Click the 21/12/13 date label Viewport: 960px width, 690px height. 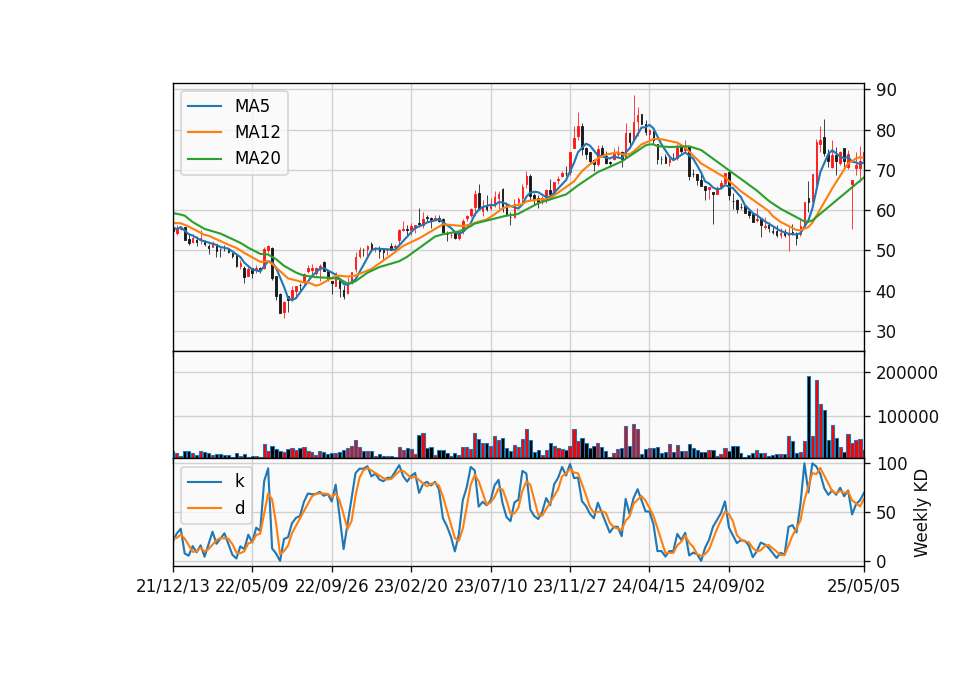tap(173, 586)
